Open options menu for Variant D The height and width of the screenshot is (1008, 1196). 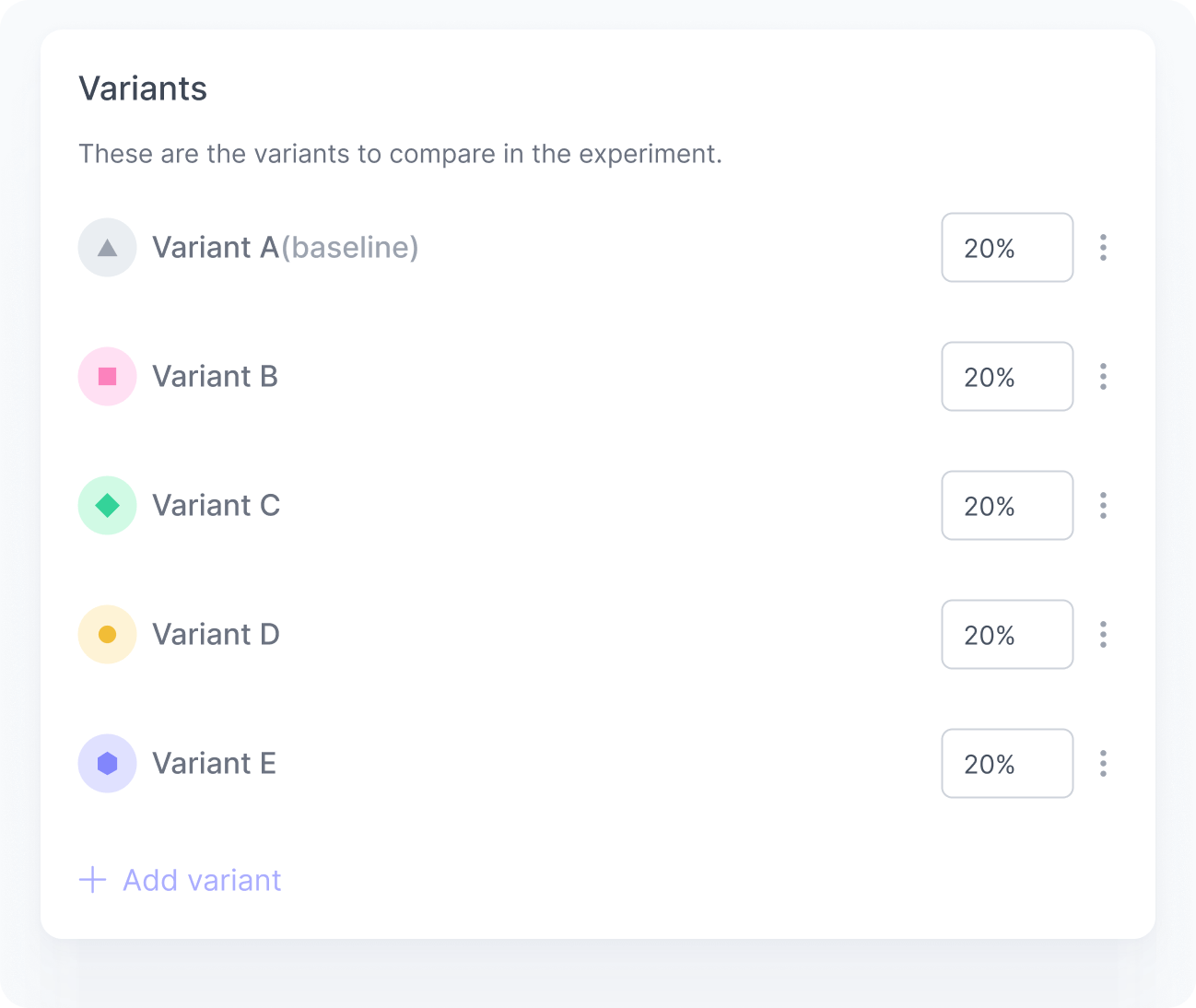pyautogui.click(x=1102, y=634)
